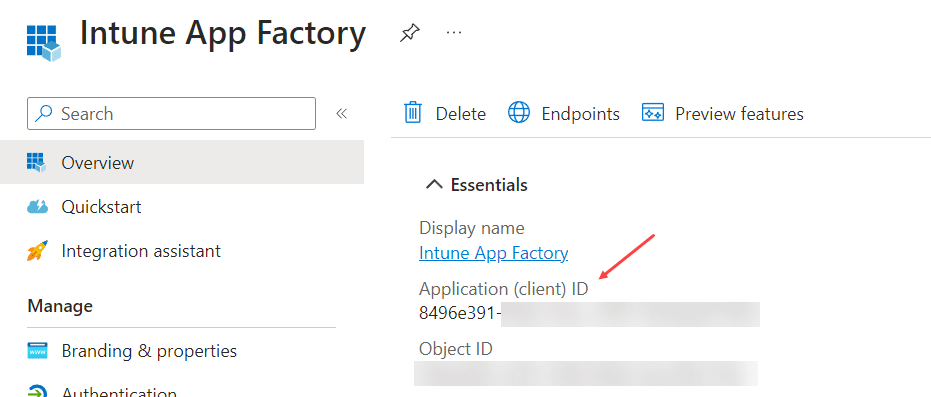
Task: Click the Preview features icon
Action: pyautogui.click(x=653, y=112)
